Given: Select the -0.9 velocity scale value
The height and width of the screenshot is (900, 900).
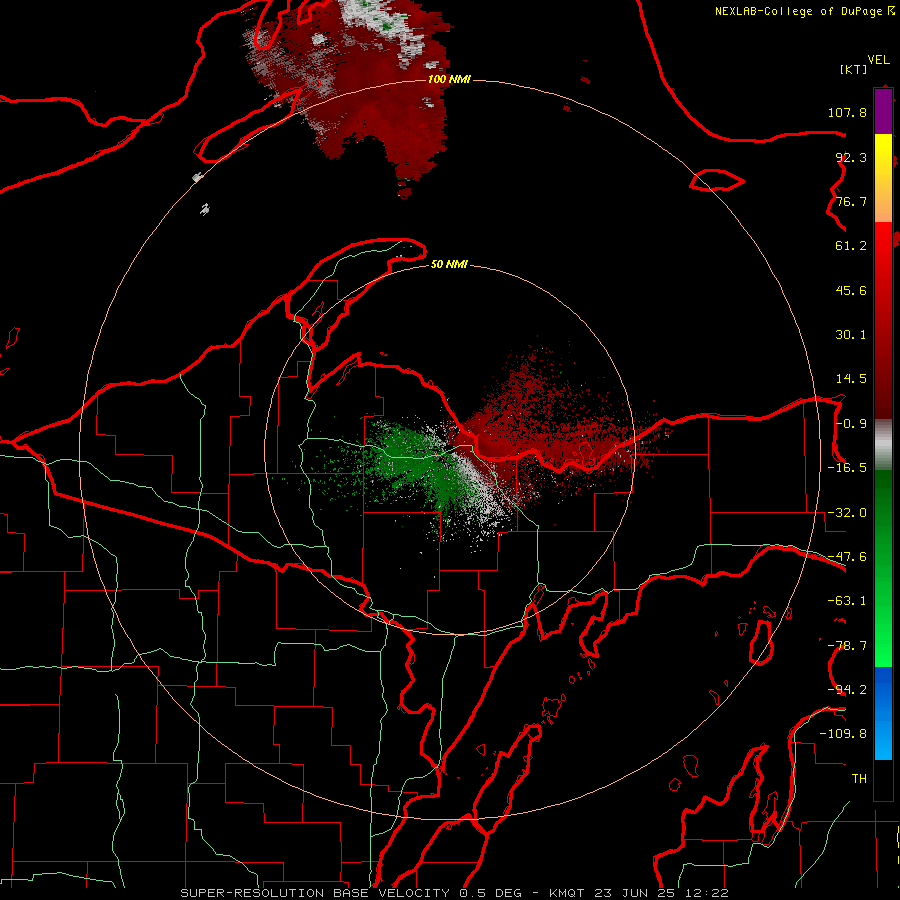Looking at the screenshot, I should pos(851,424).
